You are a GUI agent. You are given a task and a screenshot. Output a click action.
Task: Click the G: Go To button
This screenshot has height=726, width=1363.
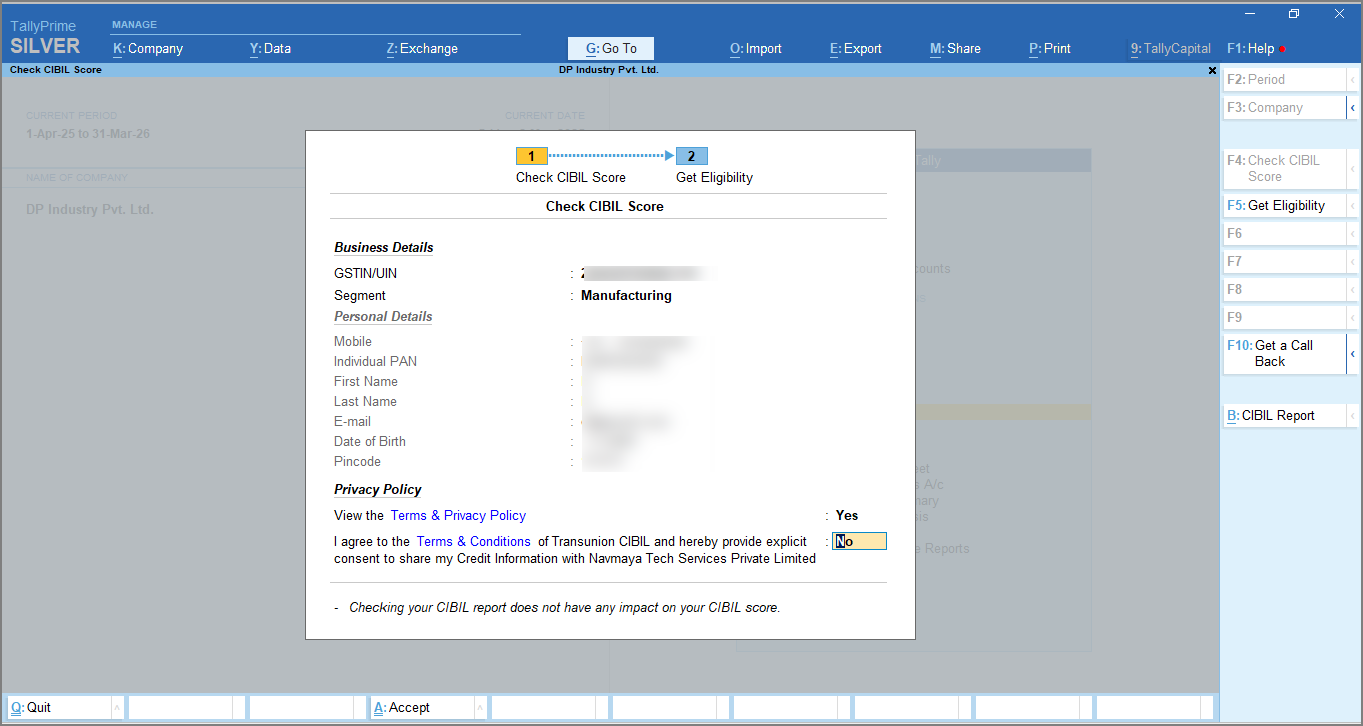pos(611,48)
